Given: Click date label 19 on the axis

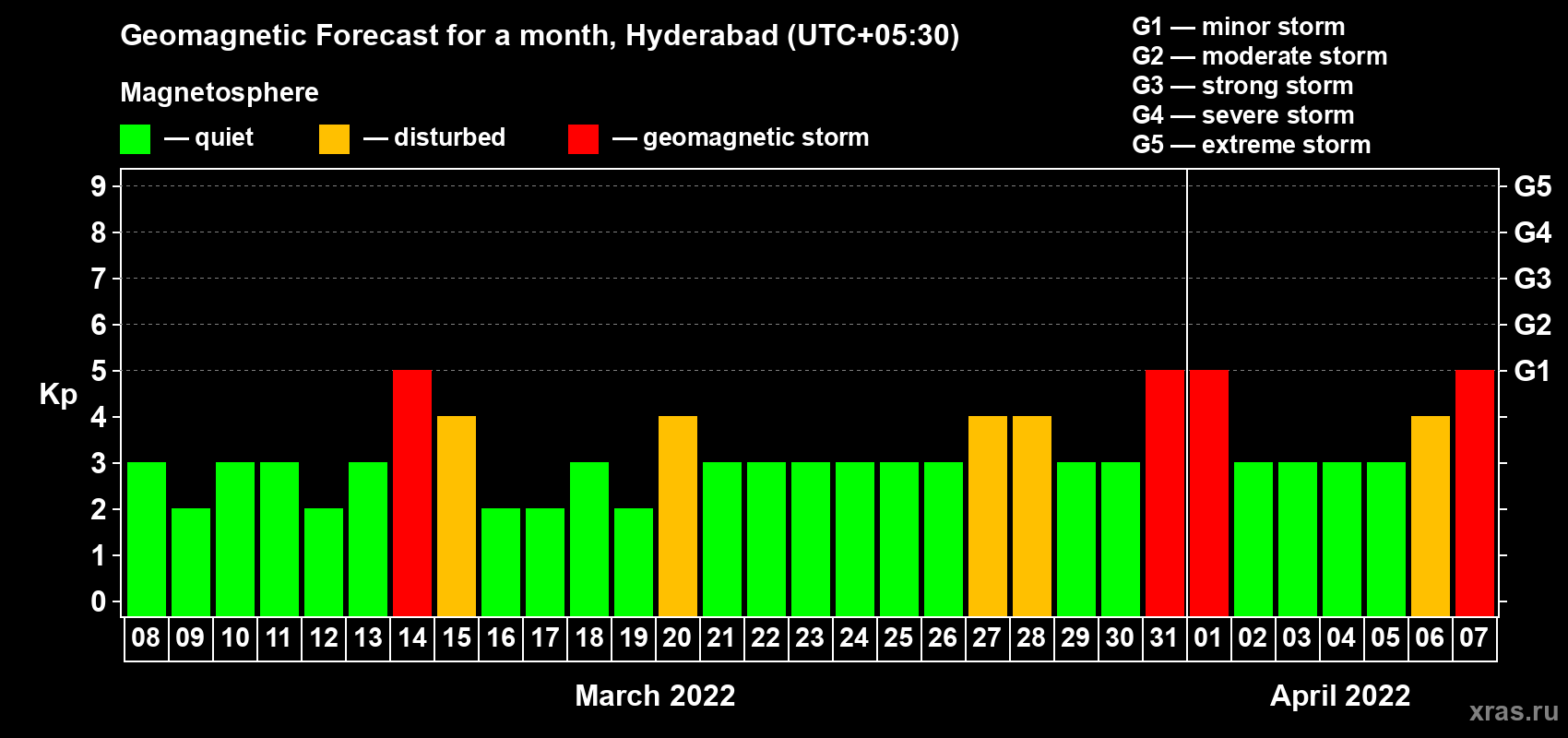Looking at the screenshot, I should (x=633, y=637).
